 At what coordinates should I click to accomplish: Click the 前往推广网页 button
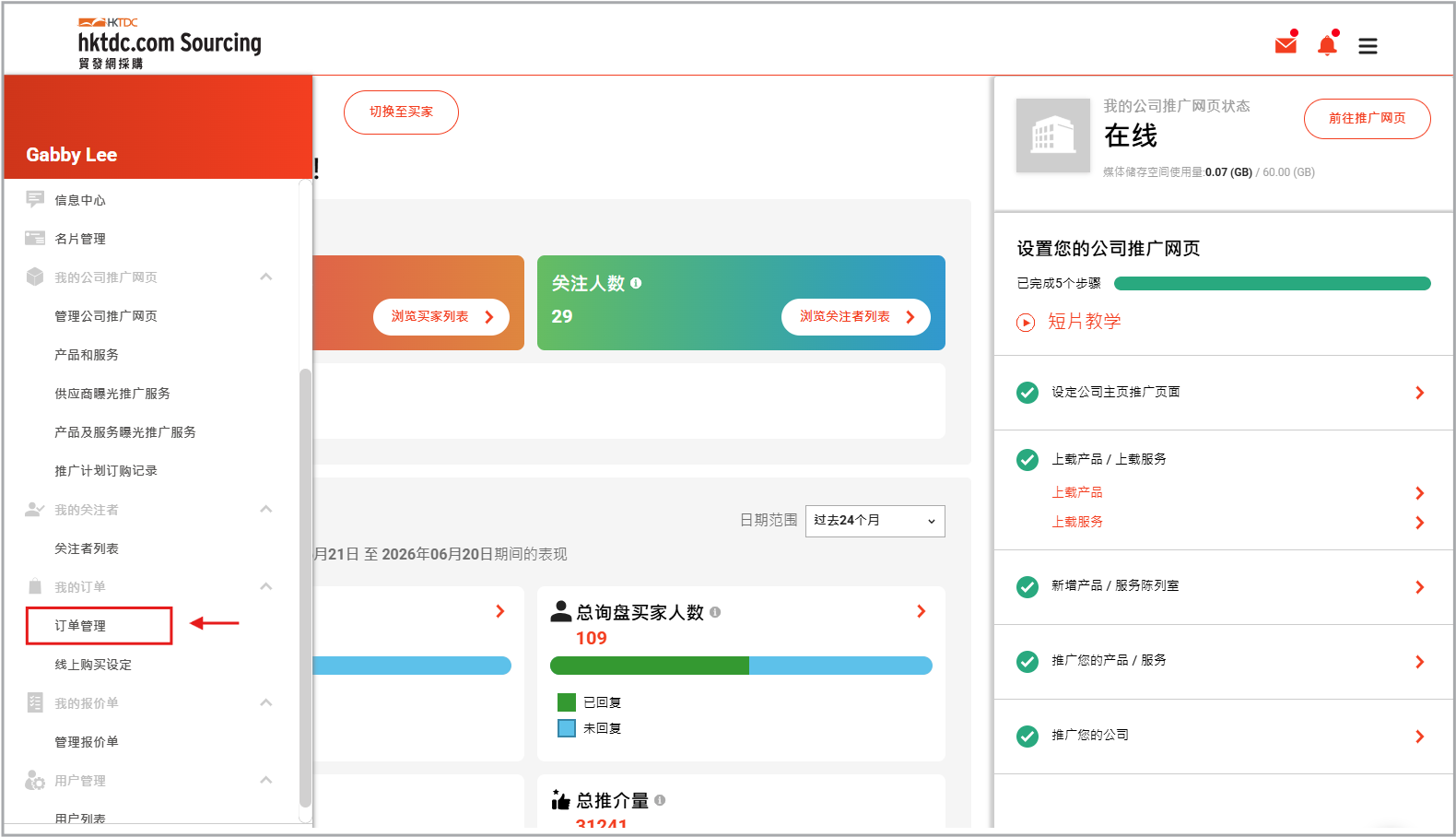point(1368,119)
